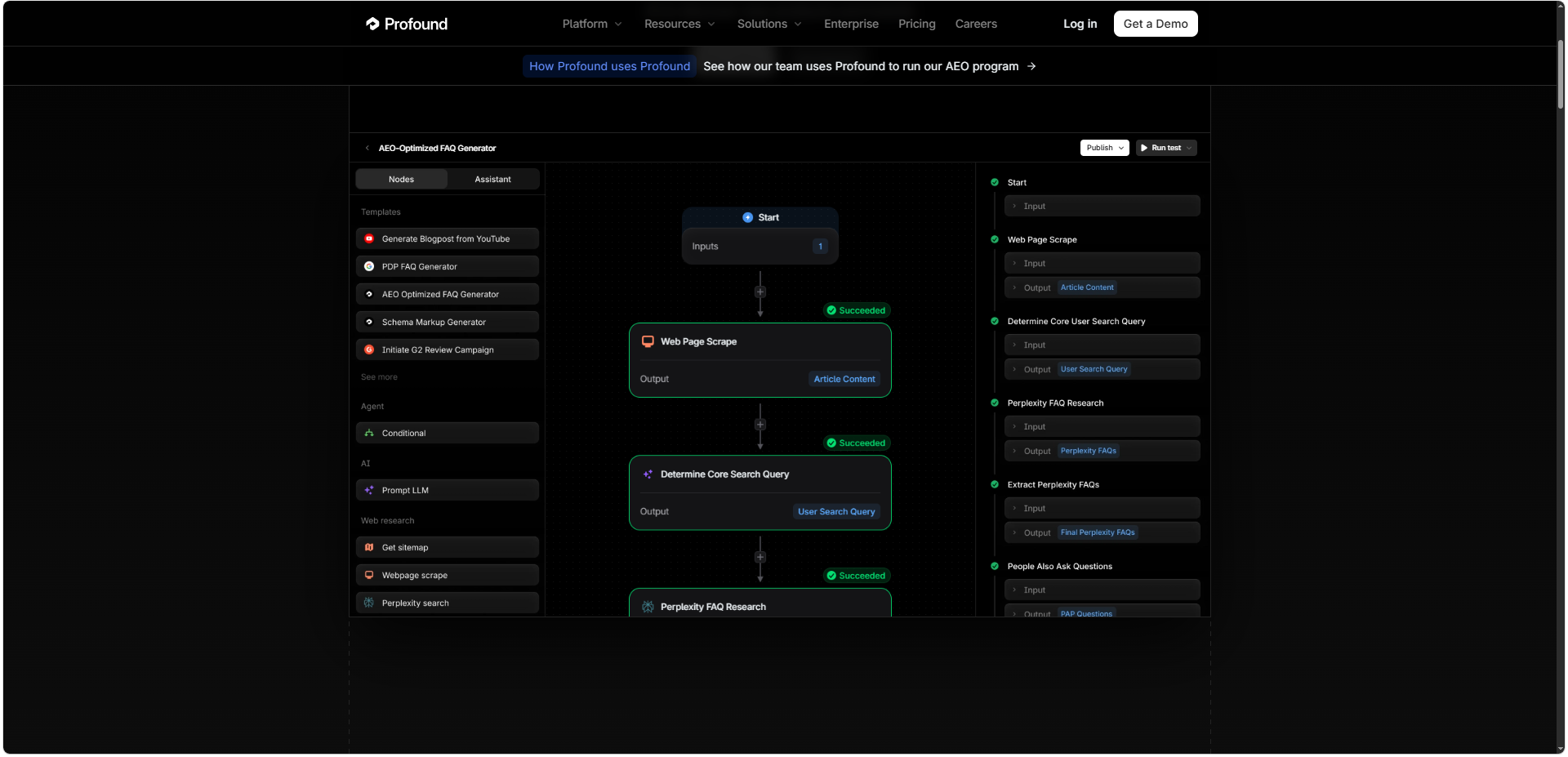Click the Get sitemap map icon

(369, 547)
